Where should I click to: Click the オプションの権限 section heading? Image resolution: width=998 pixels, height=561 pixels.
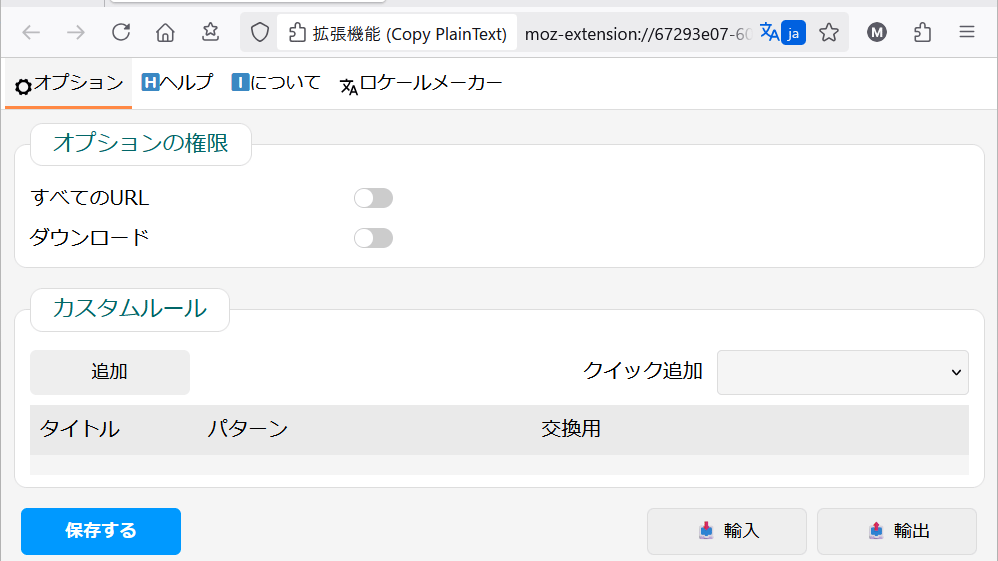click(x=141, y=144)
